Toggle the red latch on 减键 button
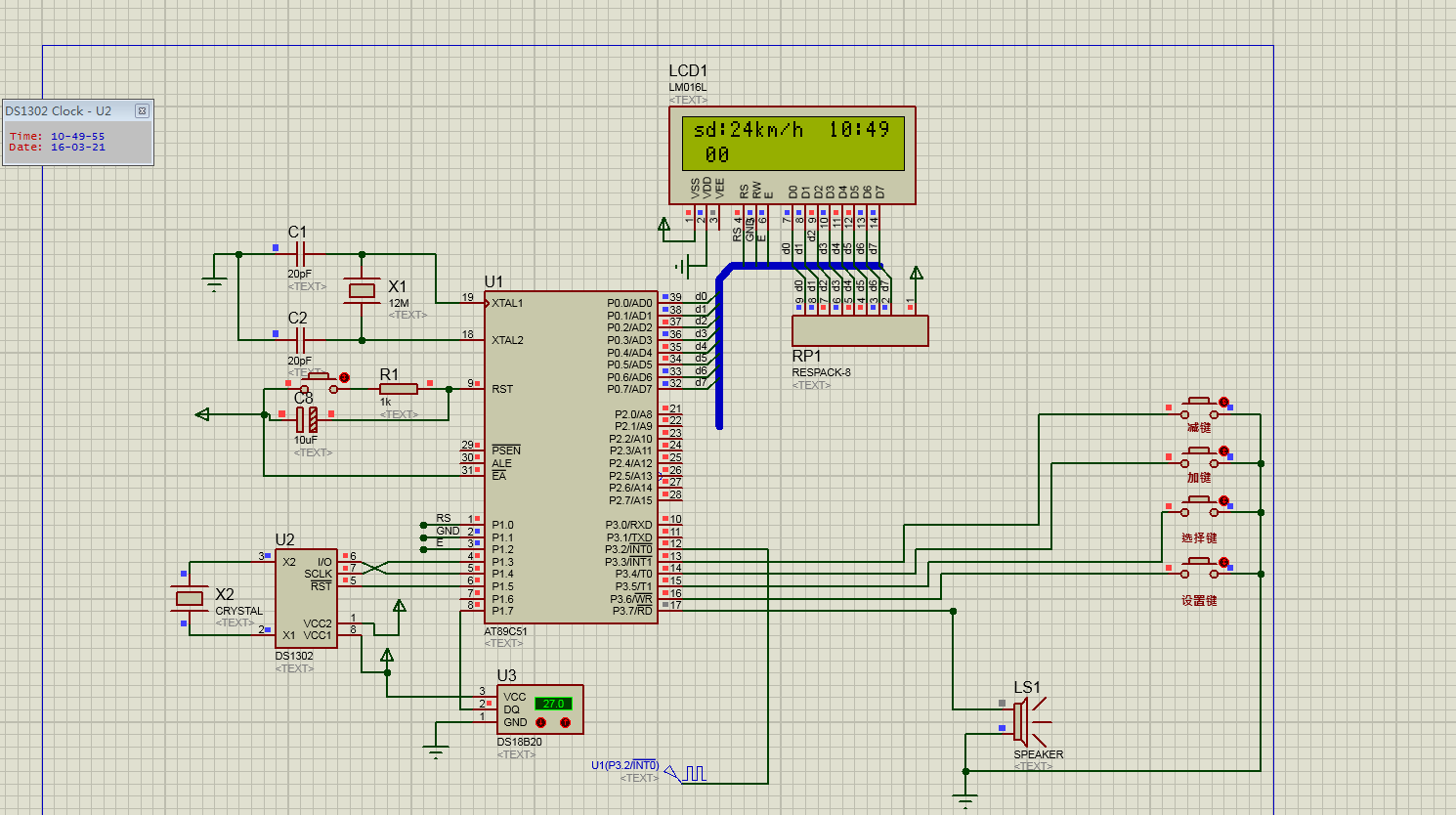The width and height of the screenshot is (1456, 815). tap(1223, 402)
